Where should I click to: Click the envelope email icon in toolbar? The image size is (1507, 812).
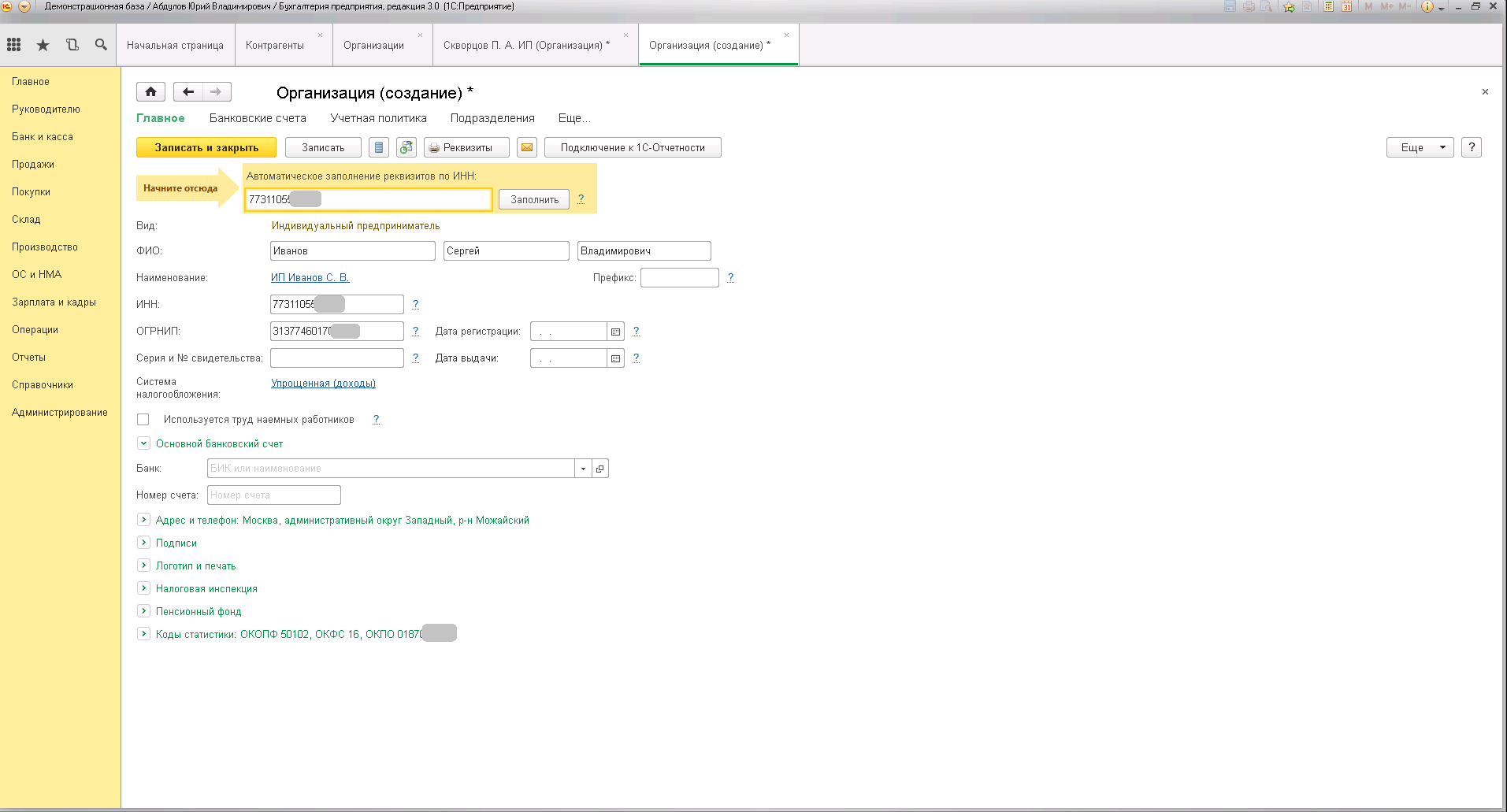[527, 147]
